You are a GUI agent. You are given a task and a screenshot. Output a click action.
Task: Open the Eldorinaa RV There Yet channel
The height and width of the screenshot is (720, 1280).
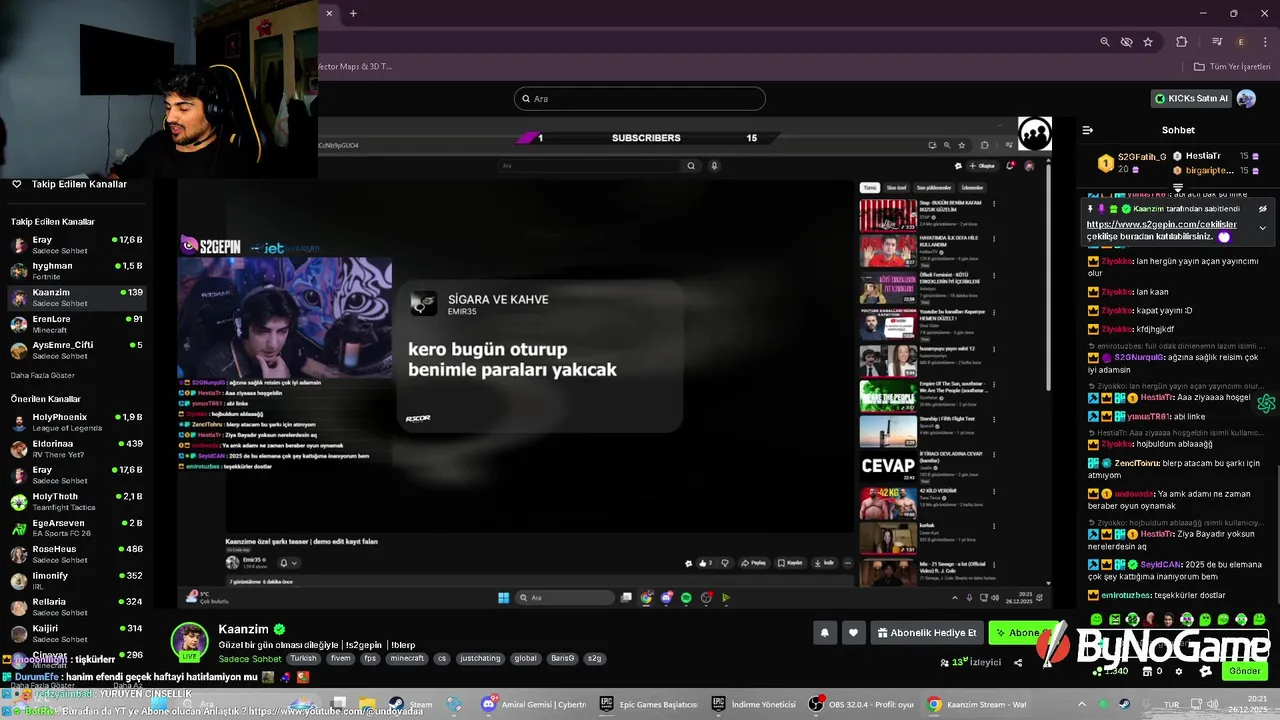(x=78, y=448)
